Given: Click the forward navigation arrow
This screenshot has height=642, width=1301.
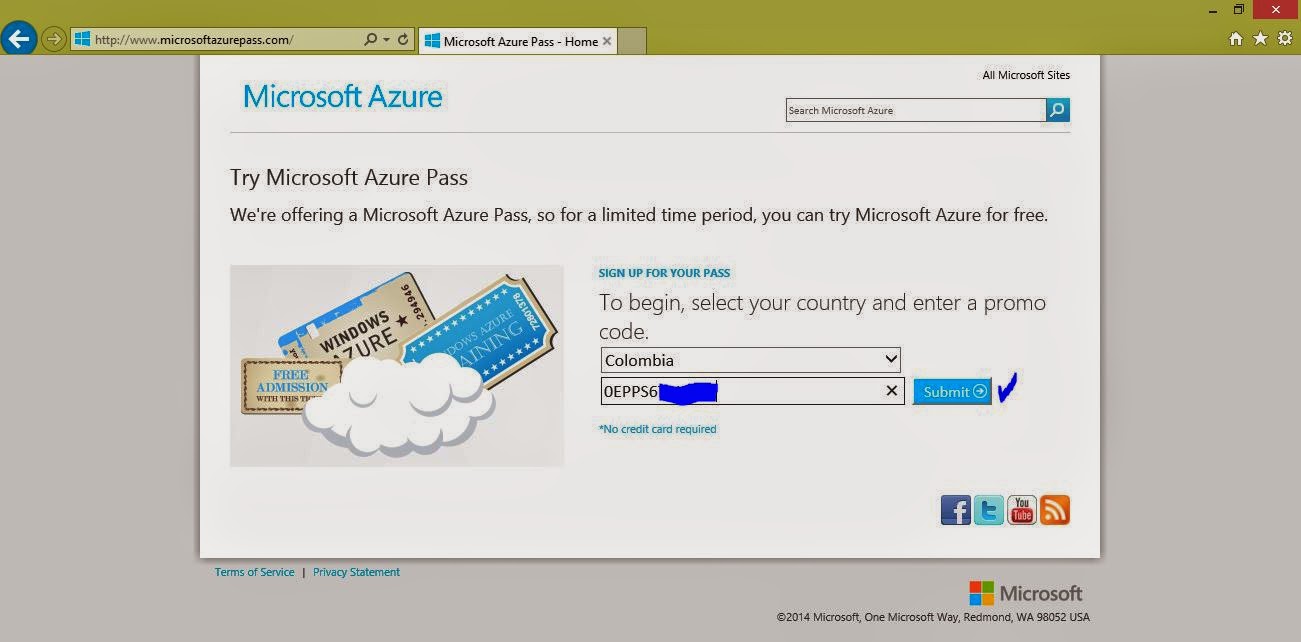Looking at the screenshot, I should [x=50, y=39].
